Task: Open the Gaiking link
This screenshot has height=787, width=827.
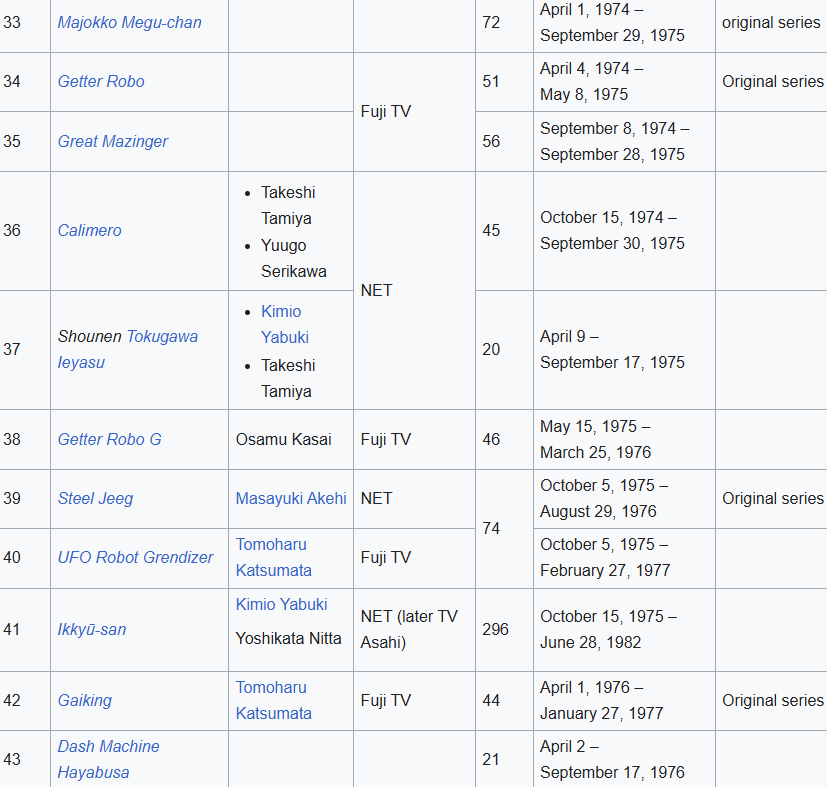Action: click(84, 700)
